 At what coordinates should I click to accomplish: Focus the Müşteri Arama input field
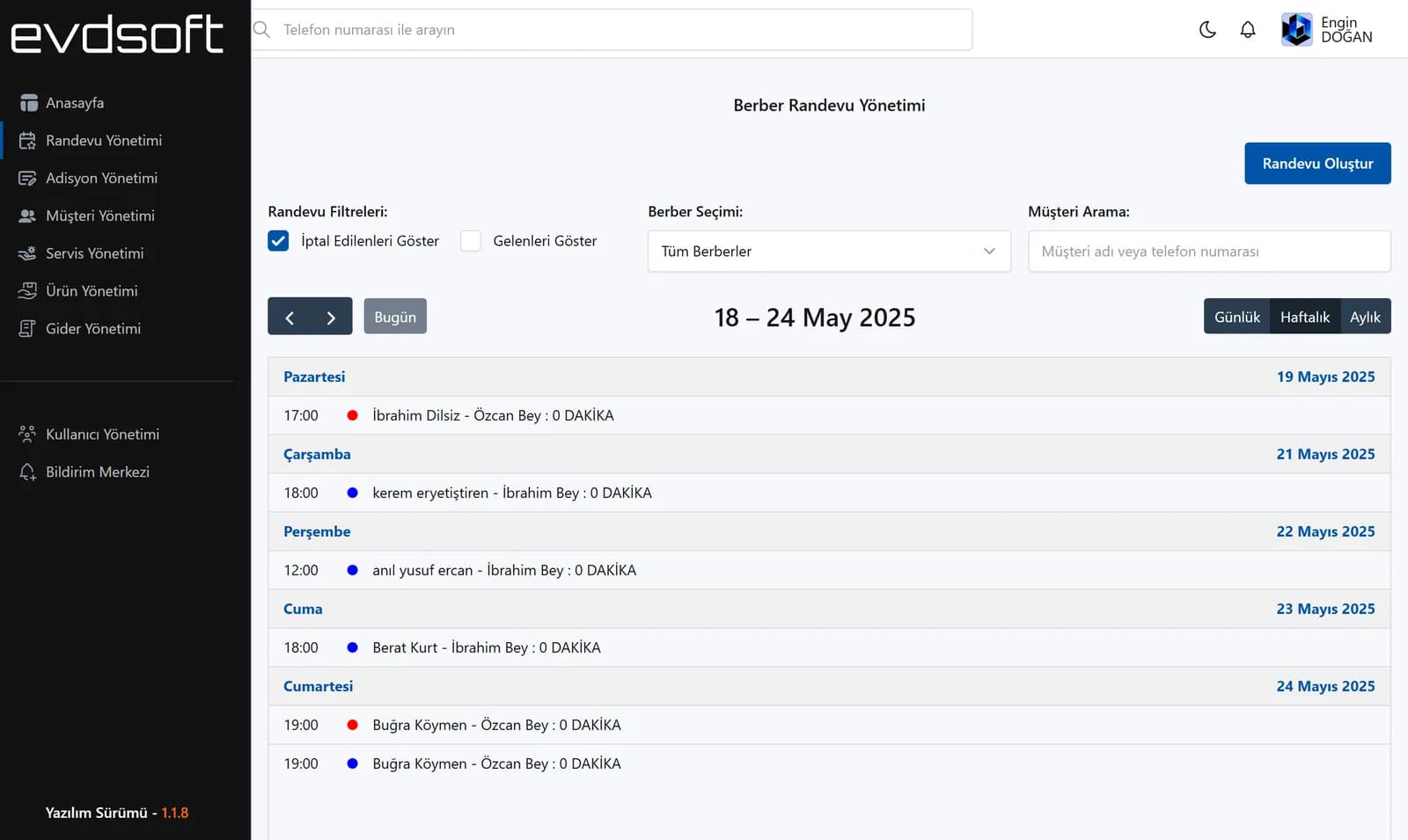coord(1209,252)
